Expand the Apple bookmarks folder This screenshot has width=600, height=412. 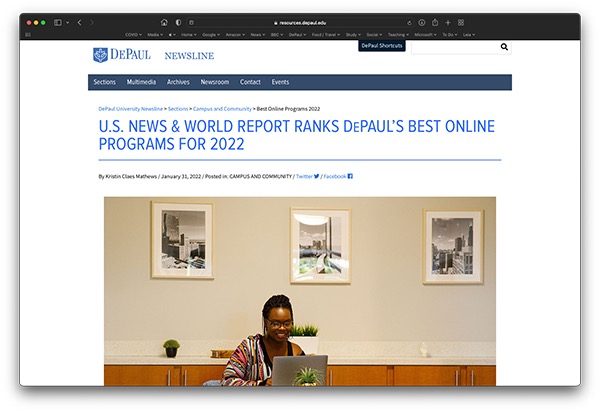(x=172, y=34)
